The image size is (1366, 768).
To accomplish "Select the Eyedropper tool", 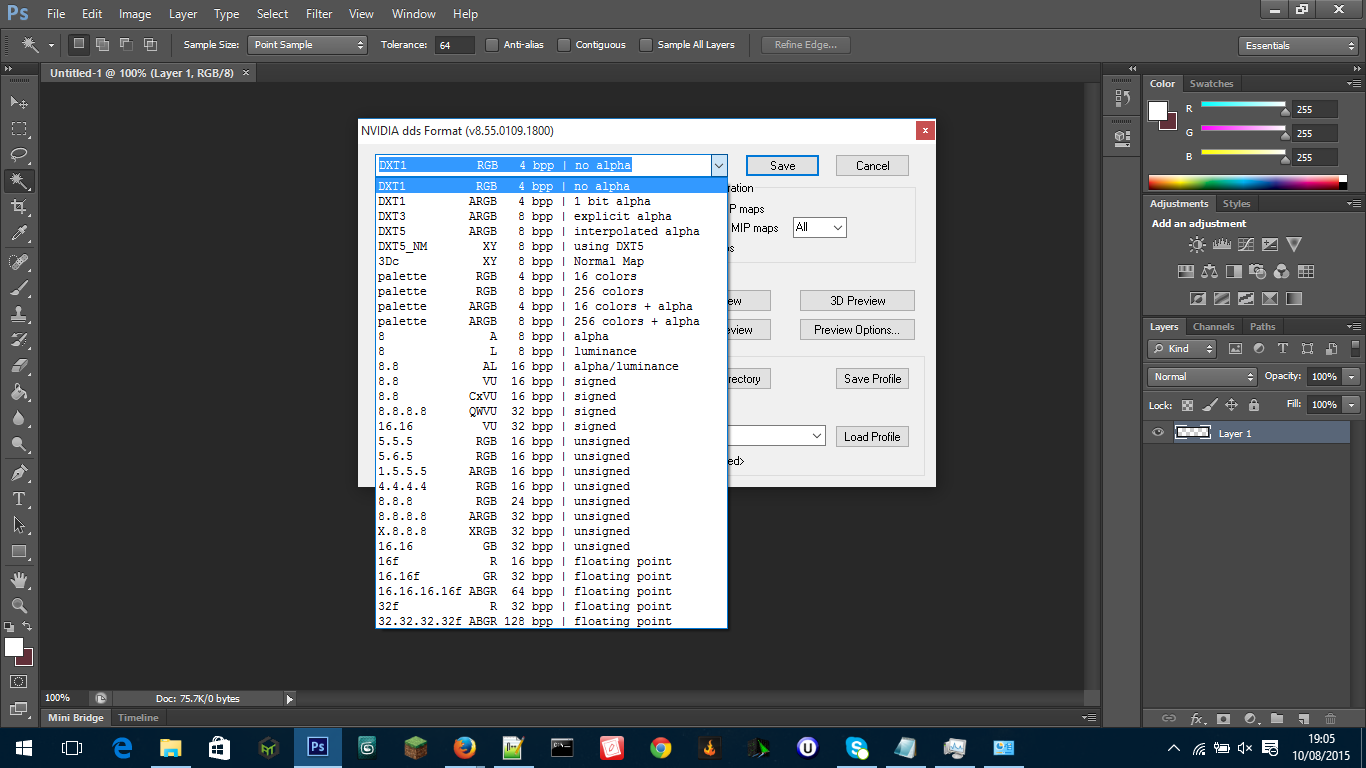I will coord(19,233).
